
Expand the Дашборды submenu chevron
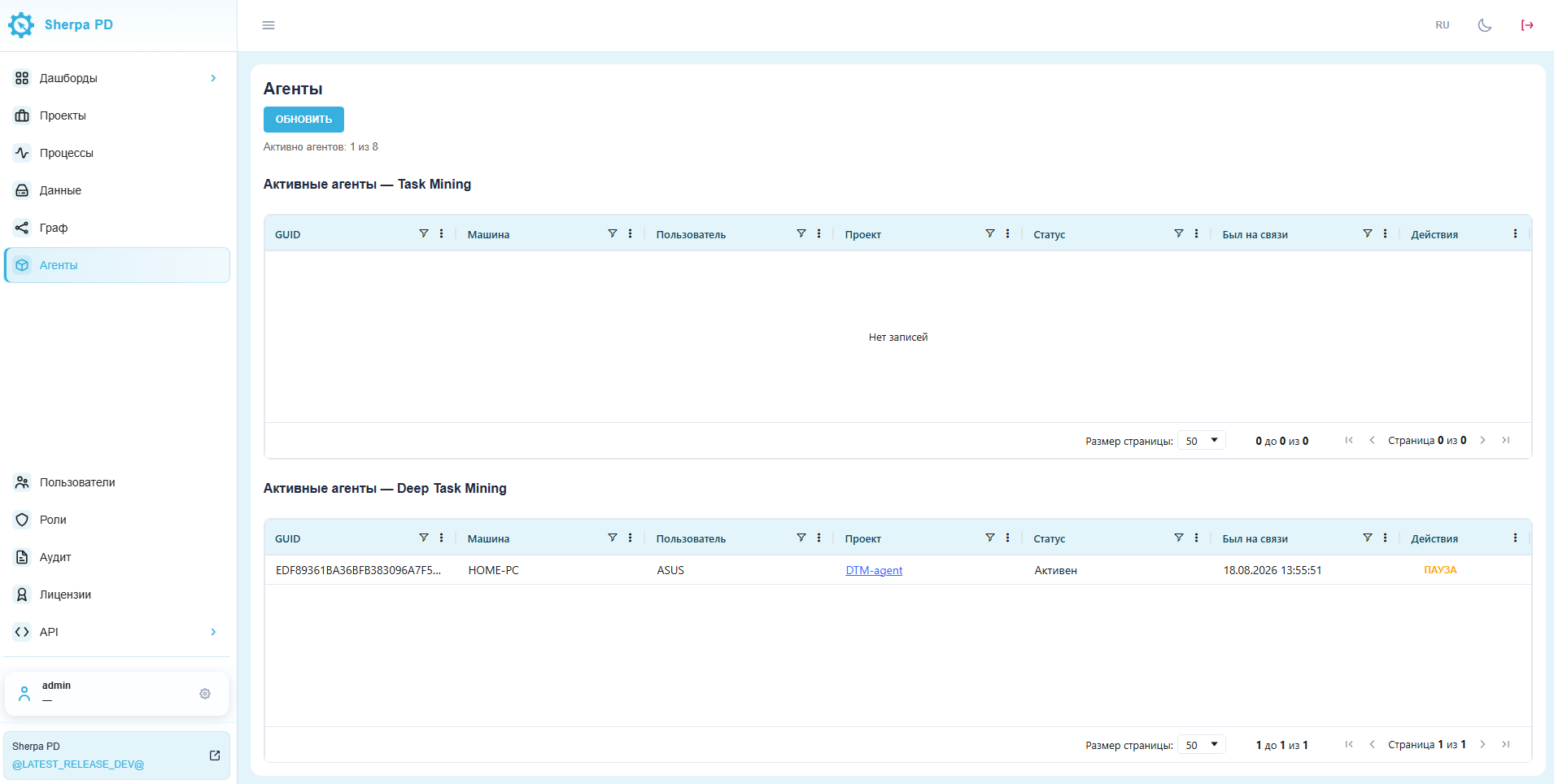(x=213, y=78)
